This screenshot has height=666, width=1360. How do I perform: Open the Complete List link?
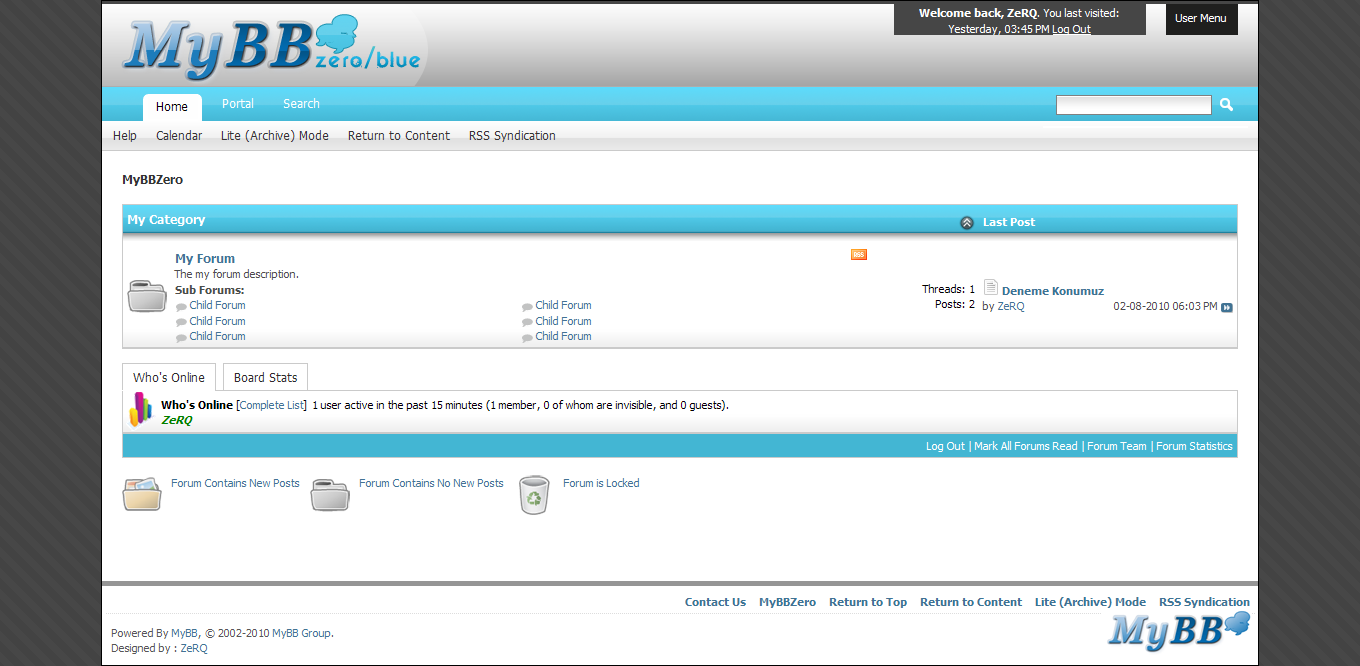click(271, 406)
